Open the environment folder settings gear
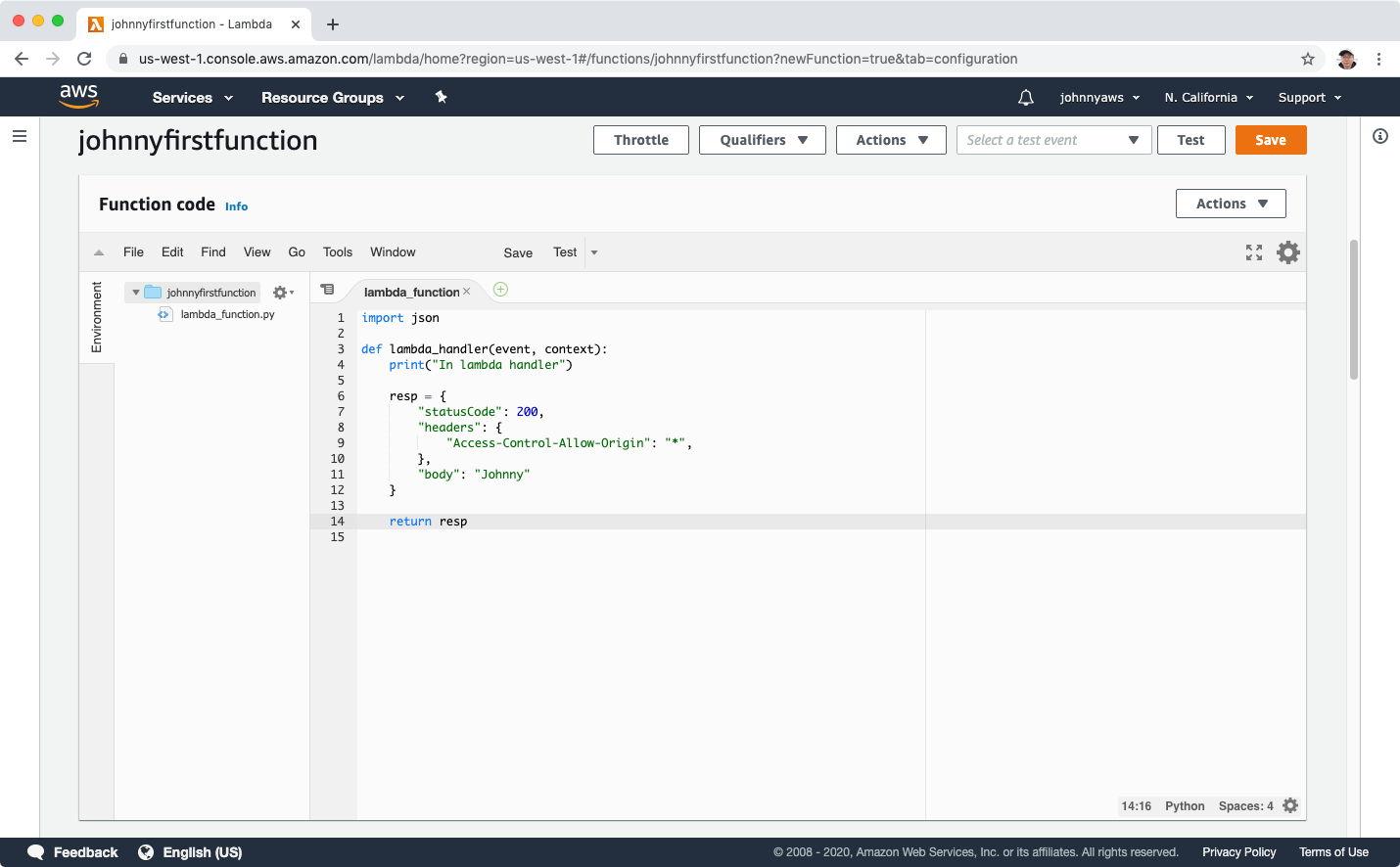Image resolution: width=1400 pixels, height=867 pixels. coord(283,293)
